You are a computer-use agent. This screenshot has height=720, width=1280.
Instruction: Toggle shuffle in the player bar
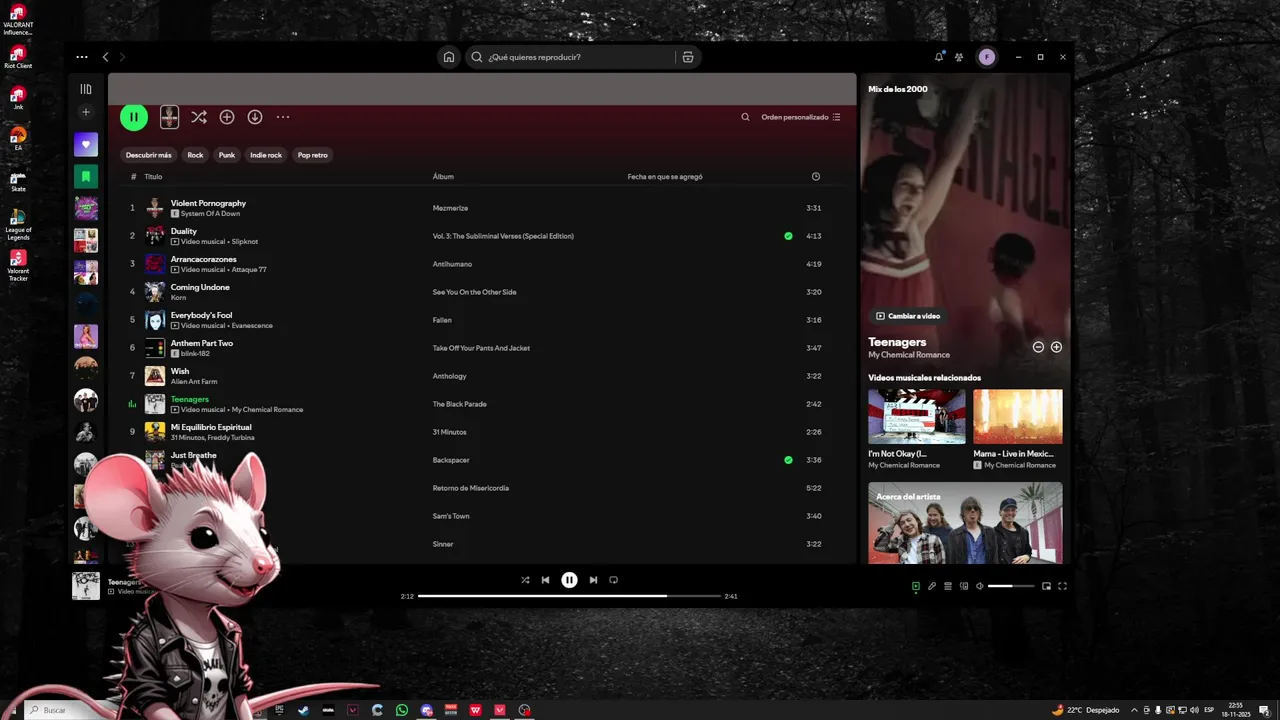525,580
